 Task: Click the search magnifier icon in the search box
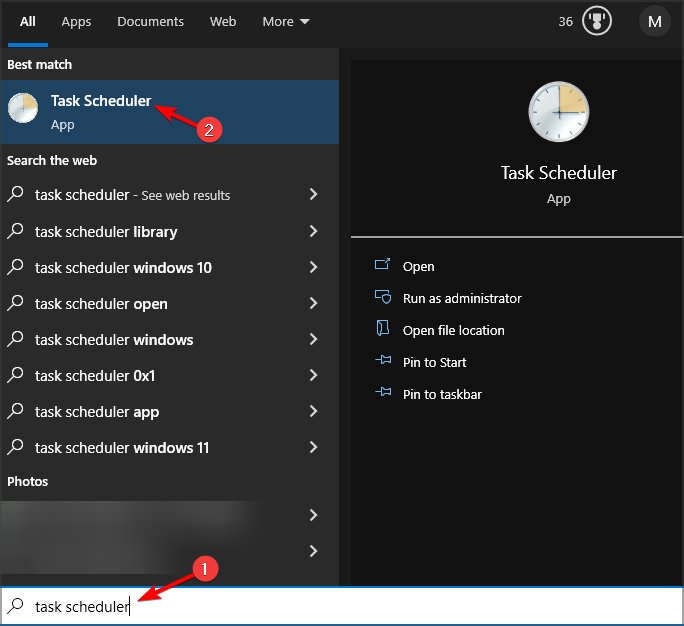coord(16,606)
